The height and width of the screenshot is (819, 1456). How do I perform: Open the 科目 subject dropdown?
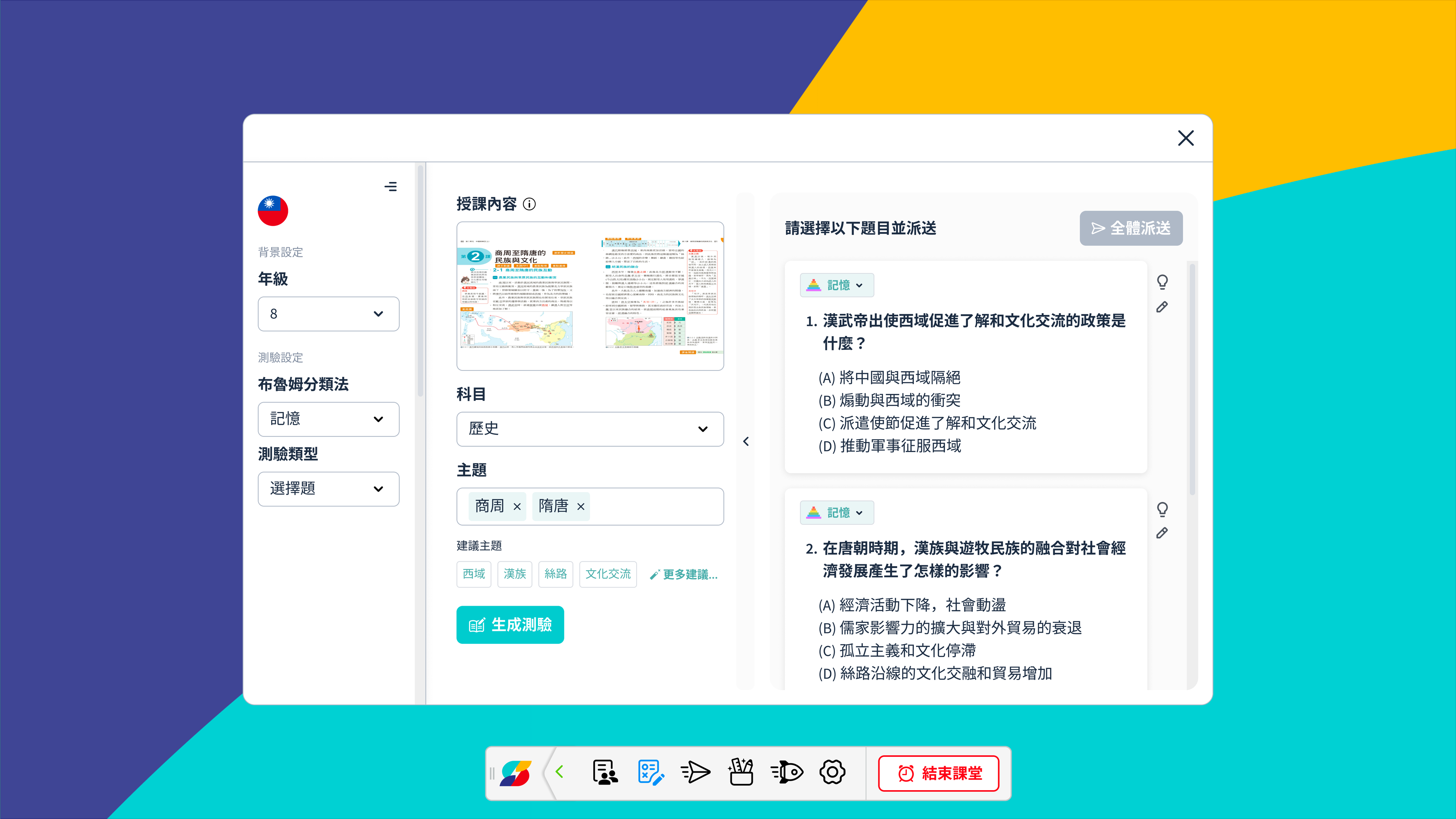tap(590, 429)
